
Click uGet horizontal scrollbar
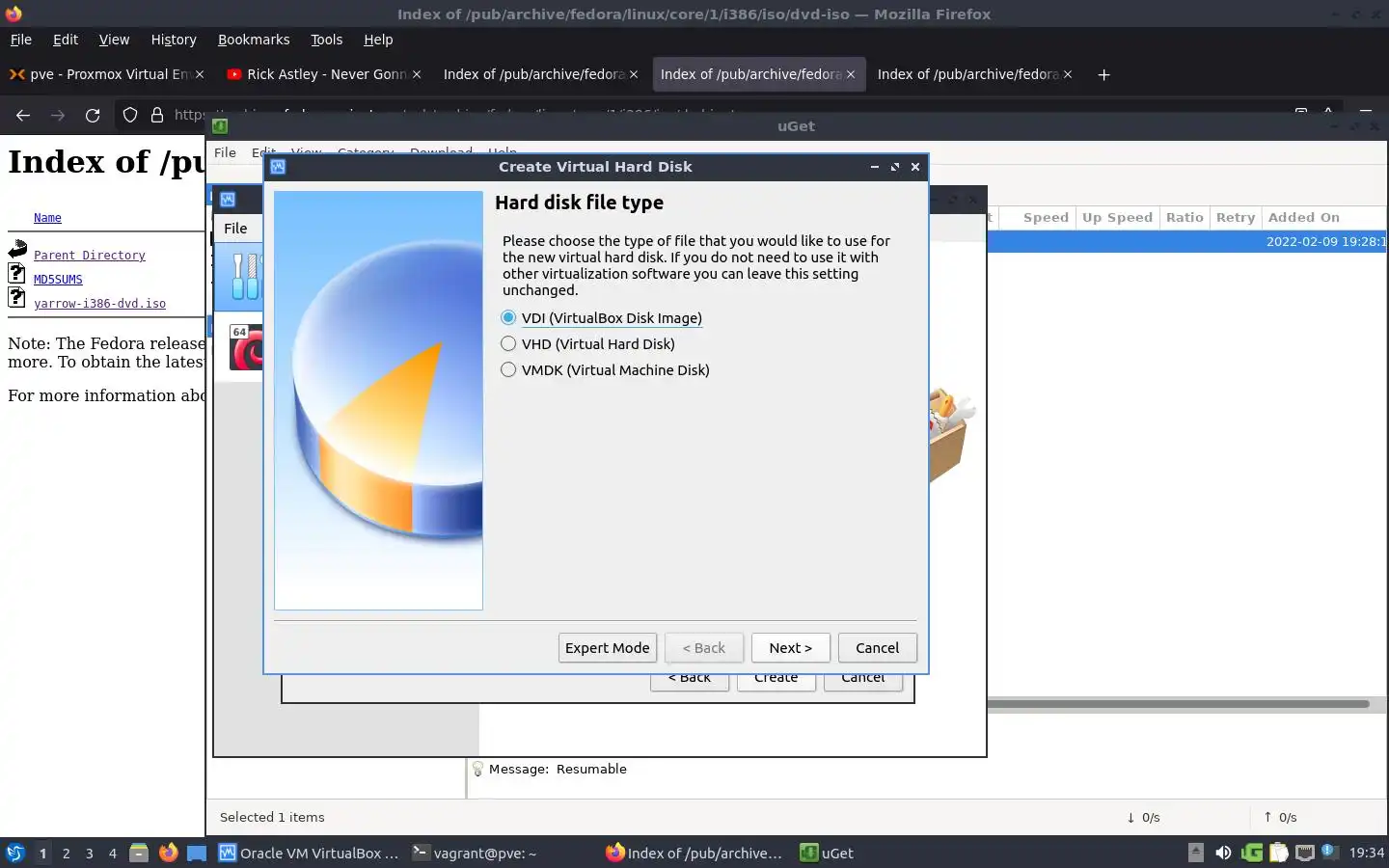click(x=1178, y=704)
